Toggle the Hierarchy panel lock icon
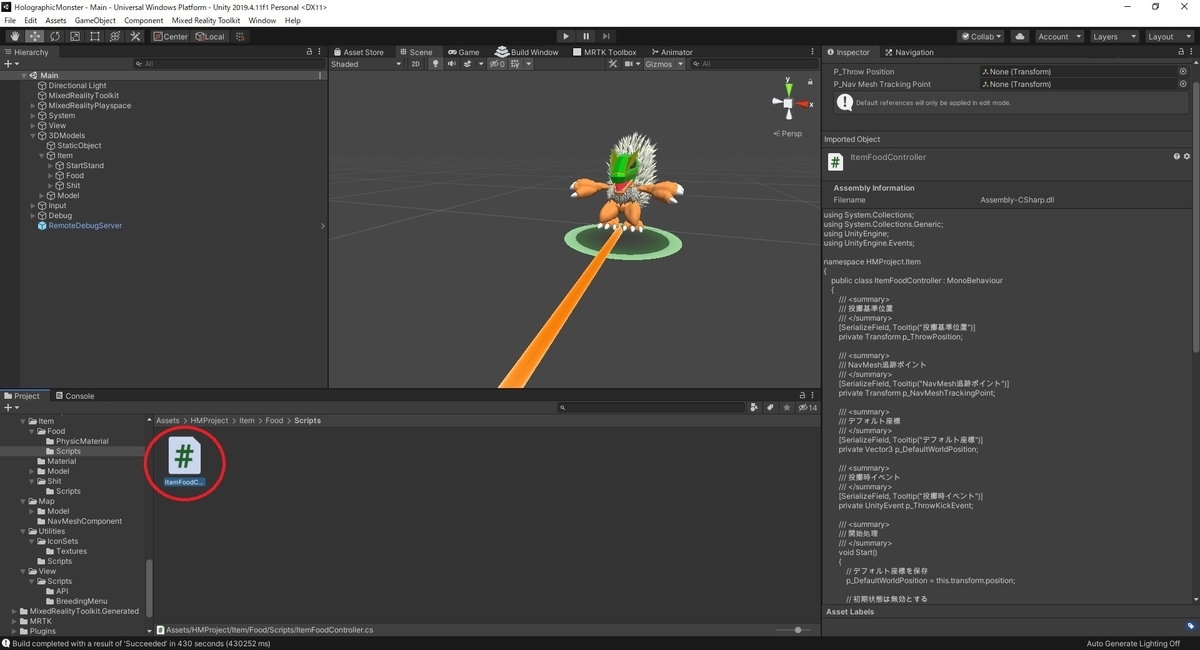This screenshot has width=1200, height=650. point(309,52)
